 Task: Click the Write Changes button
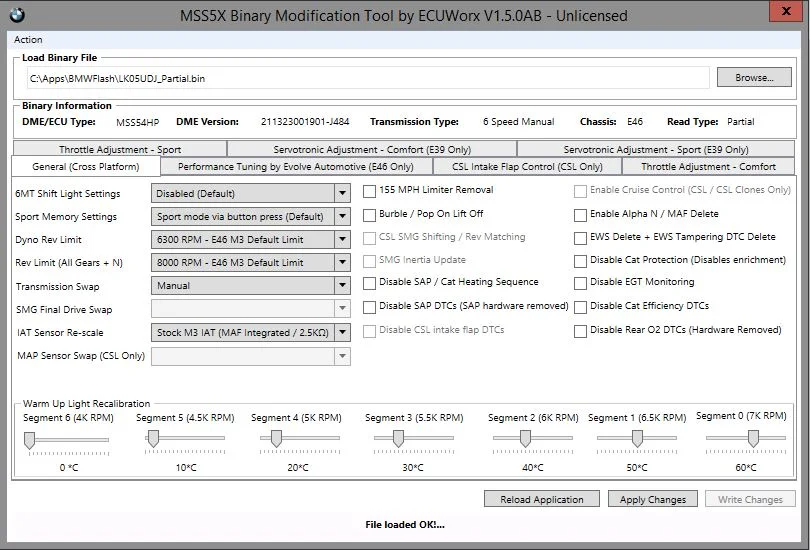click(x=750, y=499)
